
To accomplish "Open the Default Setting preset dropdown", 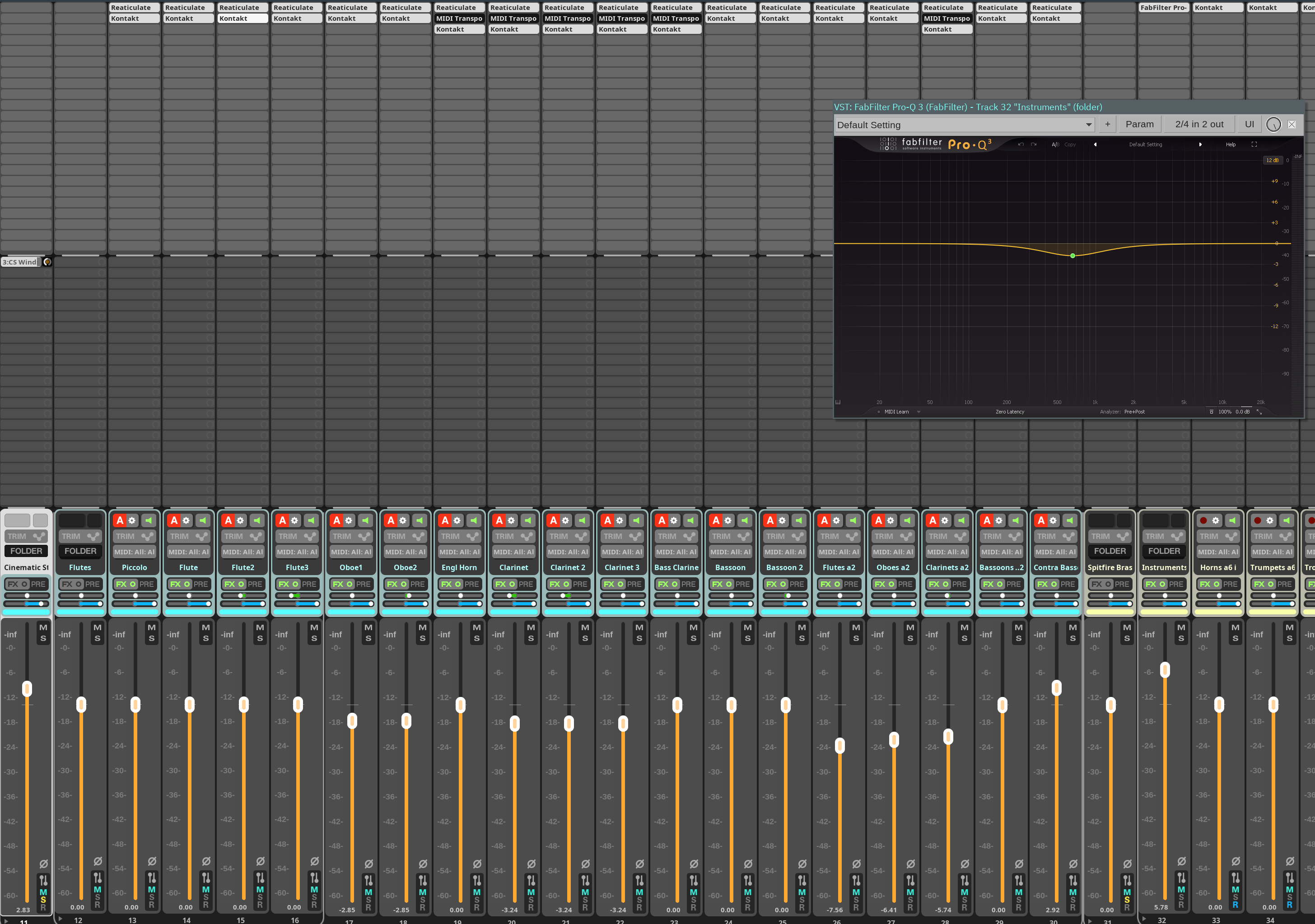I will click(965, 125).
